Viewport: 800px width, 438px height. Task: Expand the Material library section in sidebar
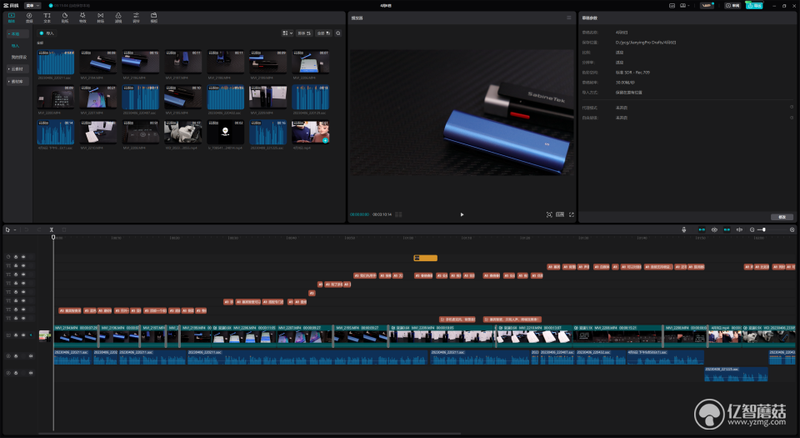click(16, 81)
